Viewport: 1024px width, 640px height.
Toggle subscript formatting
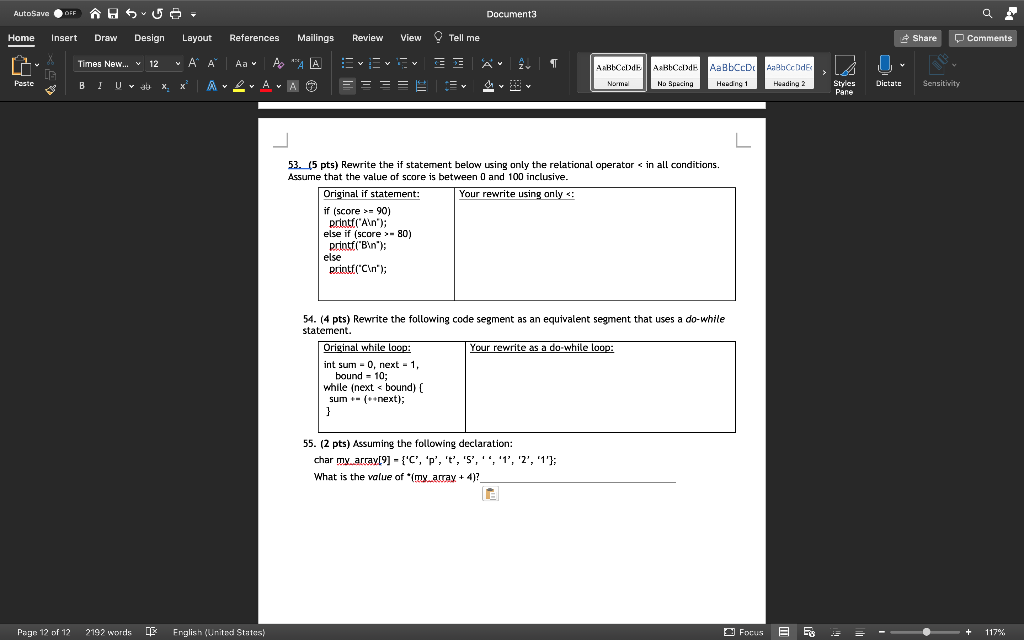point(165,86)
